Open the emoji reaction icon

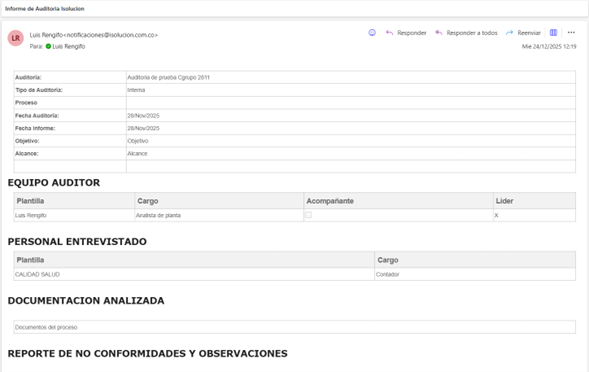[x=372, y=33]
